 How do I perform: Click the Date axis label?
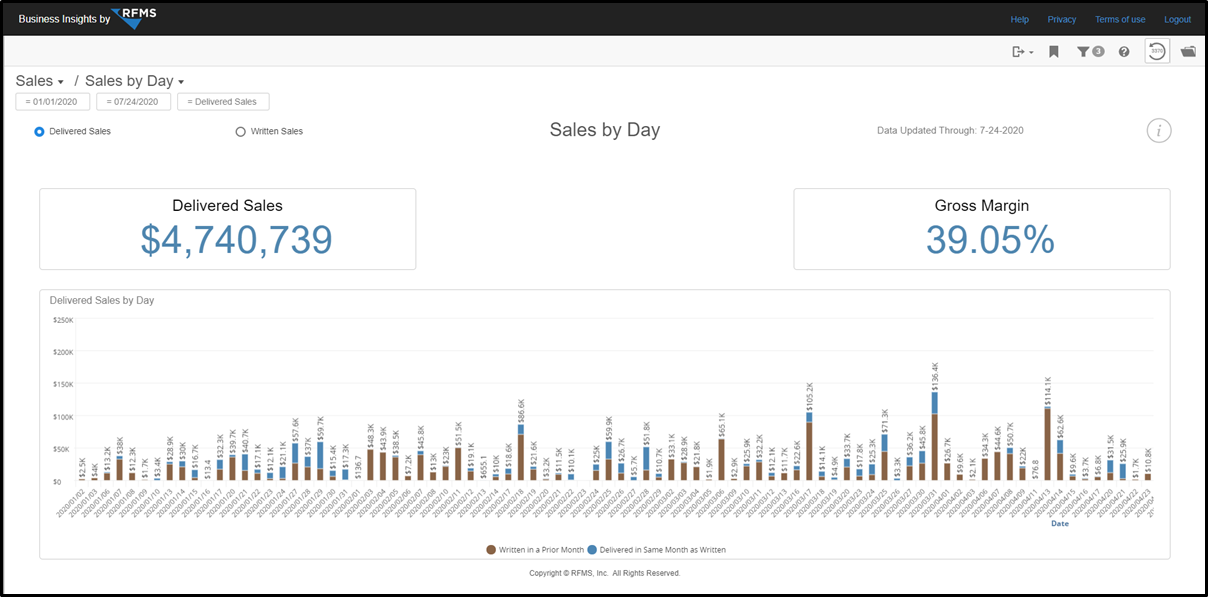click(x=1059, y=523)
